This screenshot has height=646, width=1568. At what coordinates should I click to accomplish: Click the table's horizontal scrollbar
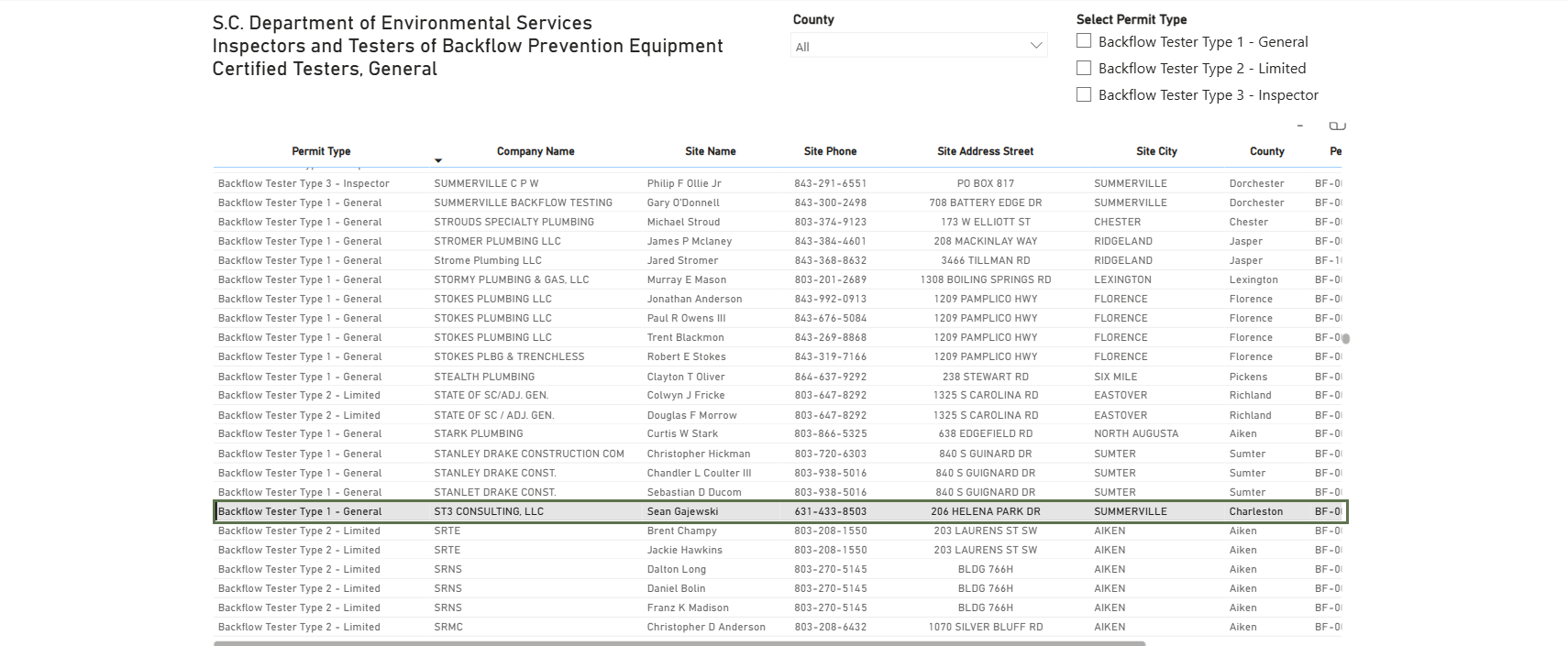pos(679,643)
